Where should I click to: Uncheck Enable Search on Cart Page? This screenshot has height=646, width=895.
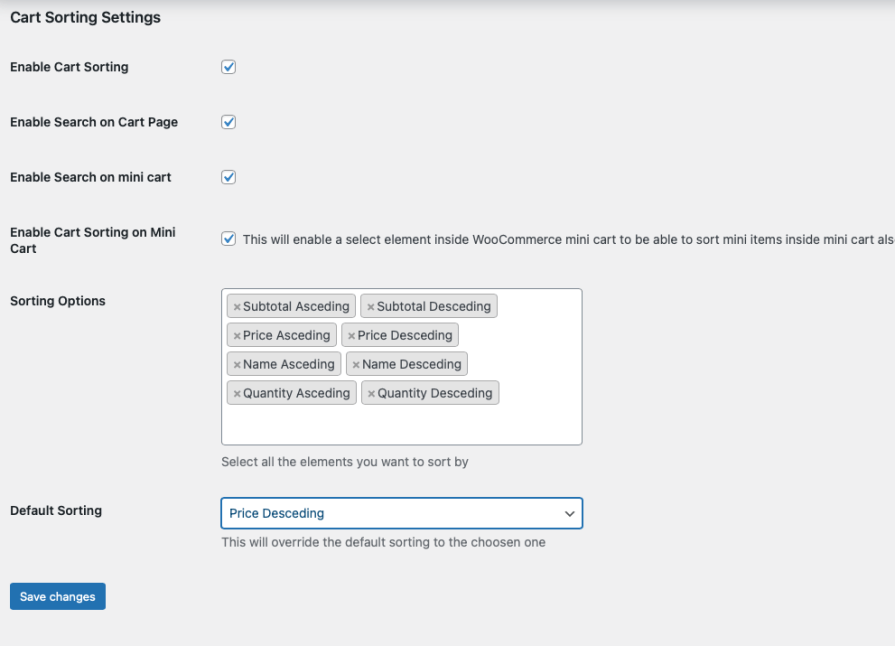coord(228,121)
